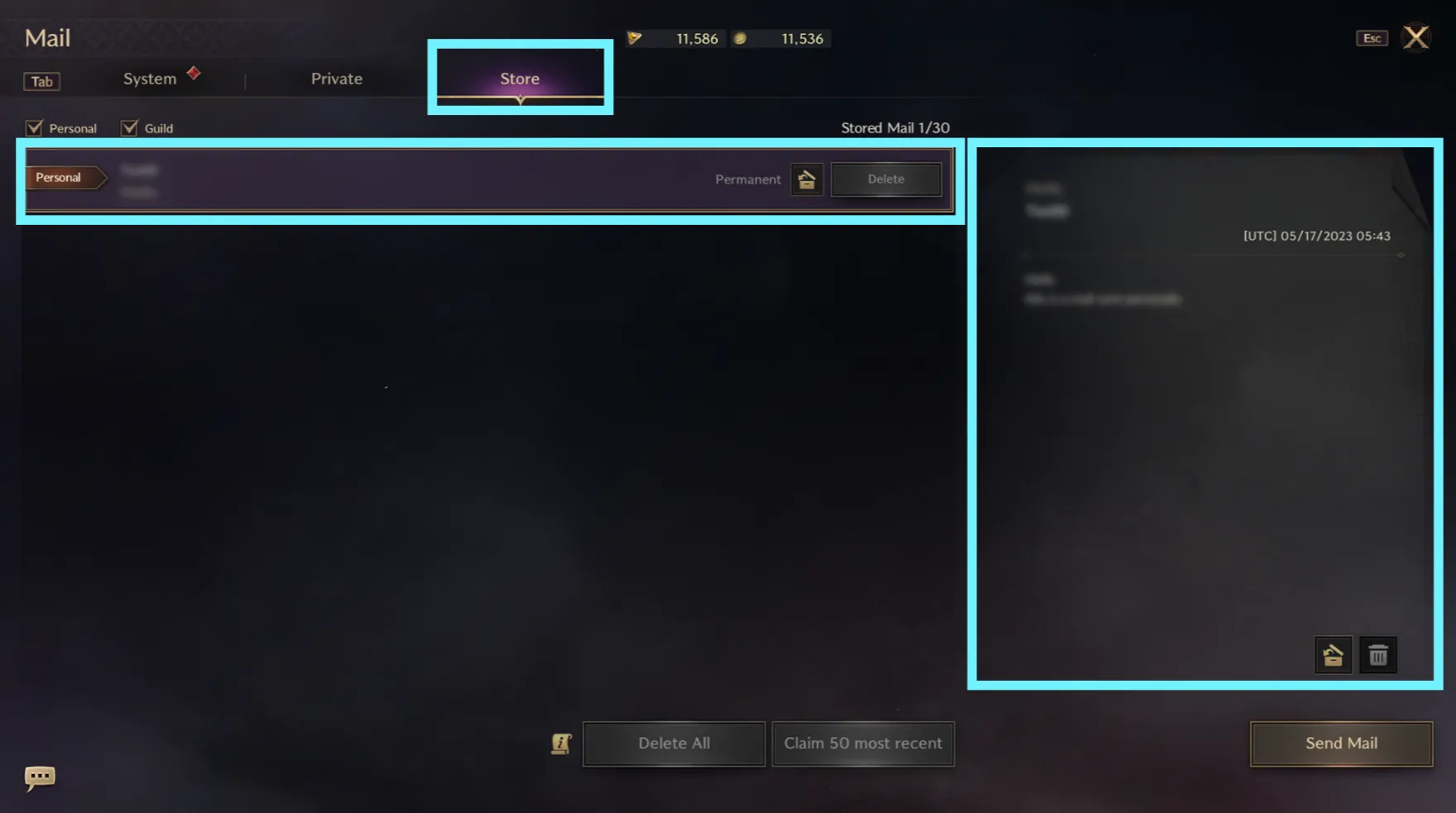The image size is (1456, 813).
Task: Click the store icon beside Permanent
Action: pyautogui.click(x=807, y=179)
